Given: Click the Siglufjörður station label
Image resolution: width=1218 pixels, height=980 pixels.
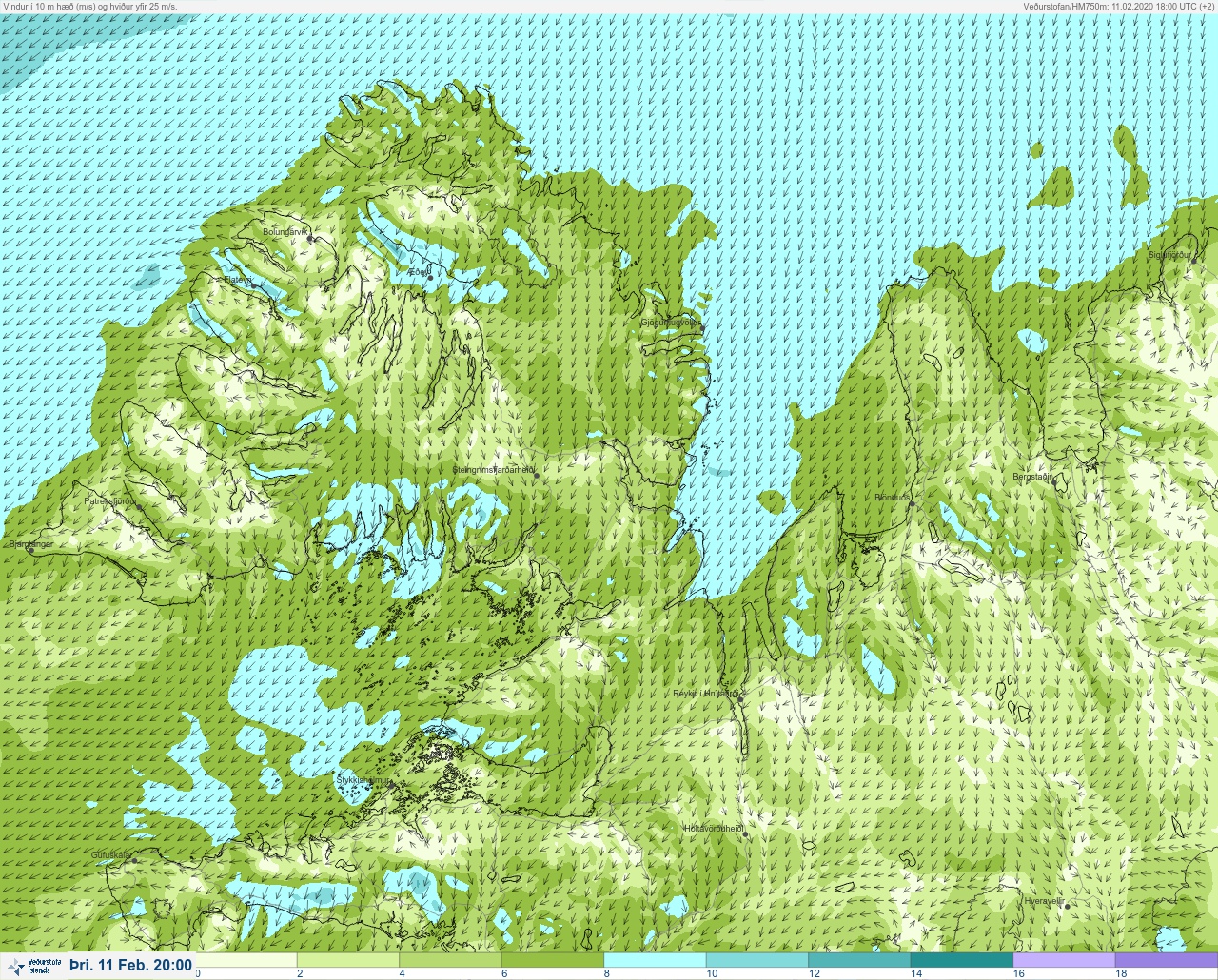Looking at the screenshot, I should coord(1169,255).
